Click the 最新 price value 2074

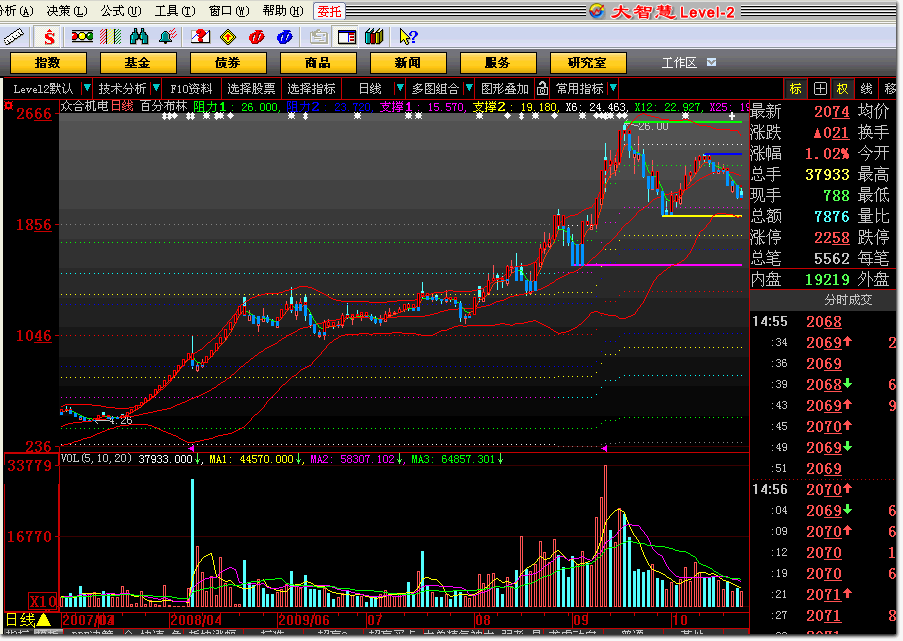coord(832,111)
